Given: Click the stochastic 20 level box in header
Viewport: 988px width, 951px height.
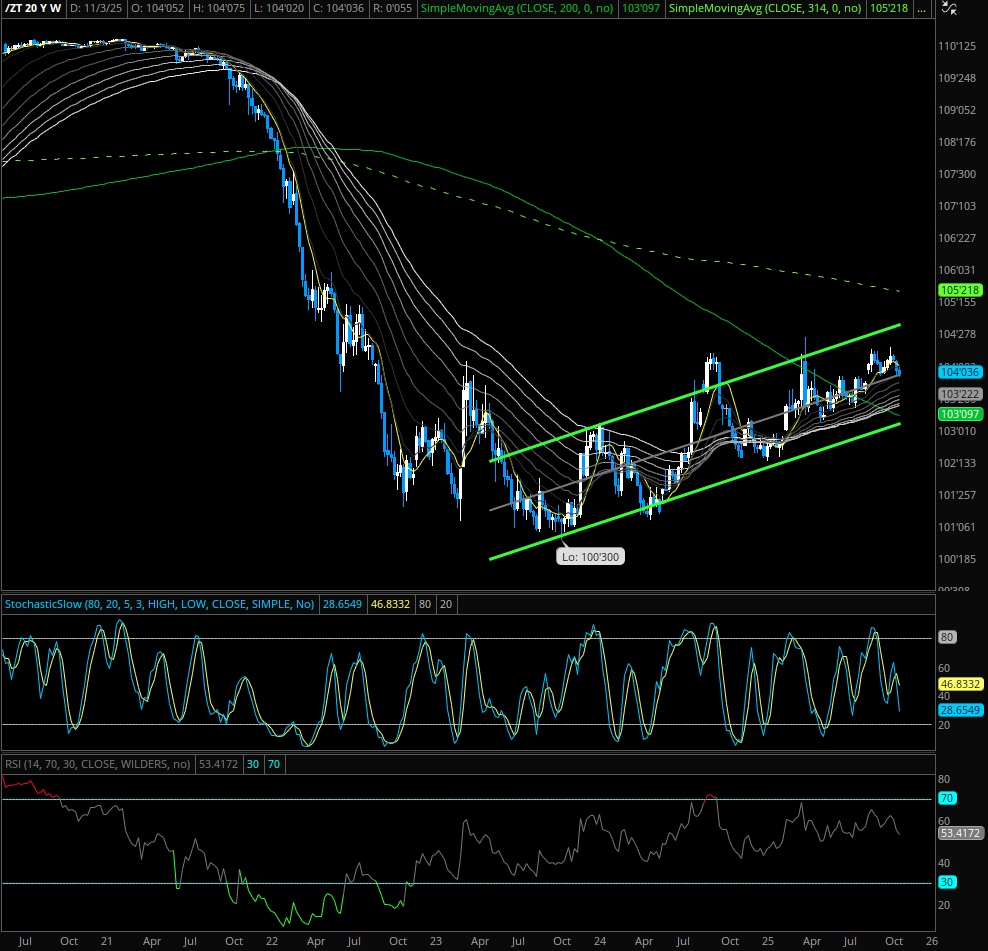Looking at the screenshot, I should click(x=445, y=604).
